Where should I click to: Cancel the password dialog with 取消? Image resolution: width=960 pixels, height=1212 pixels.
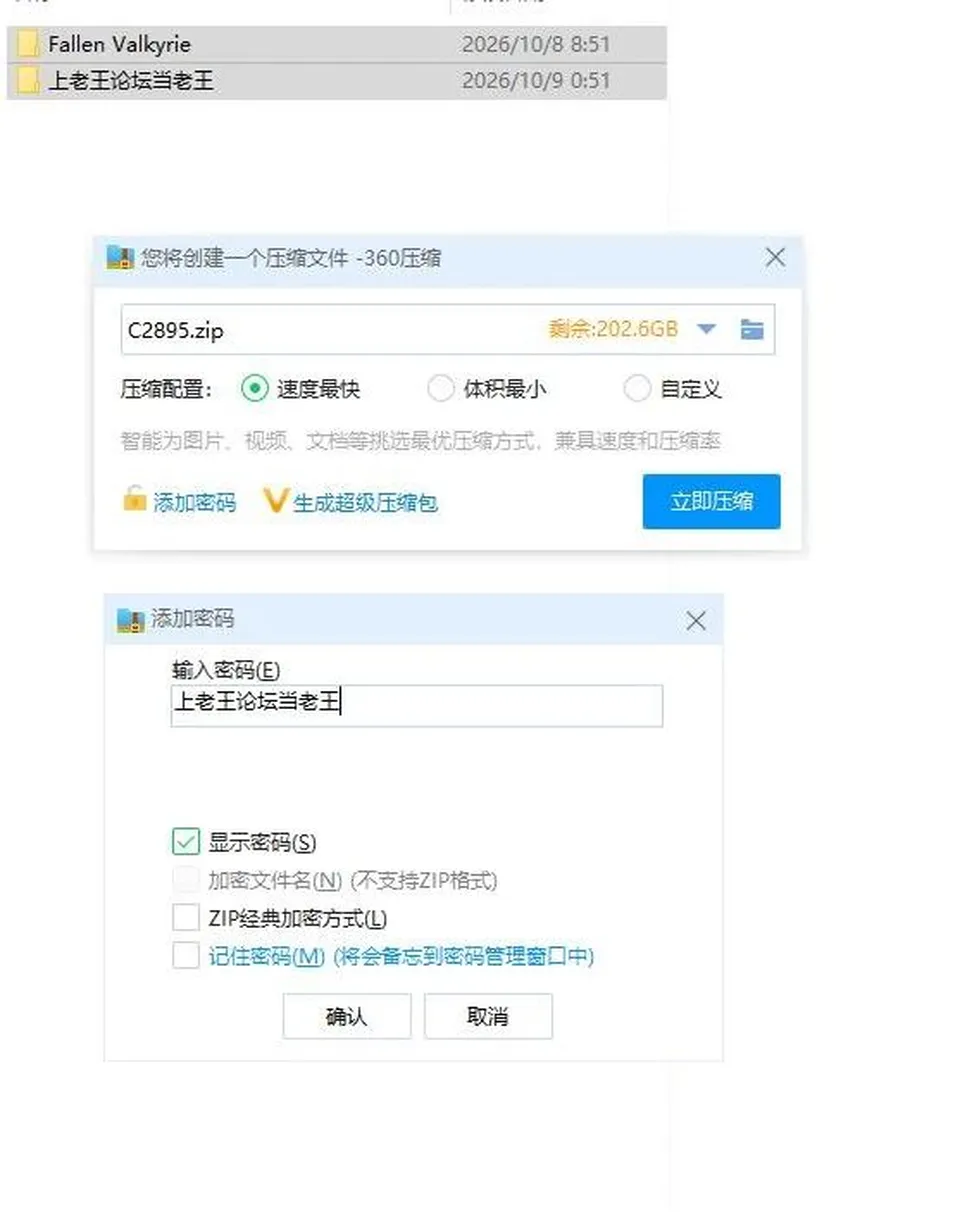tap(488, 1016)
